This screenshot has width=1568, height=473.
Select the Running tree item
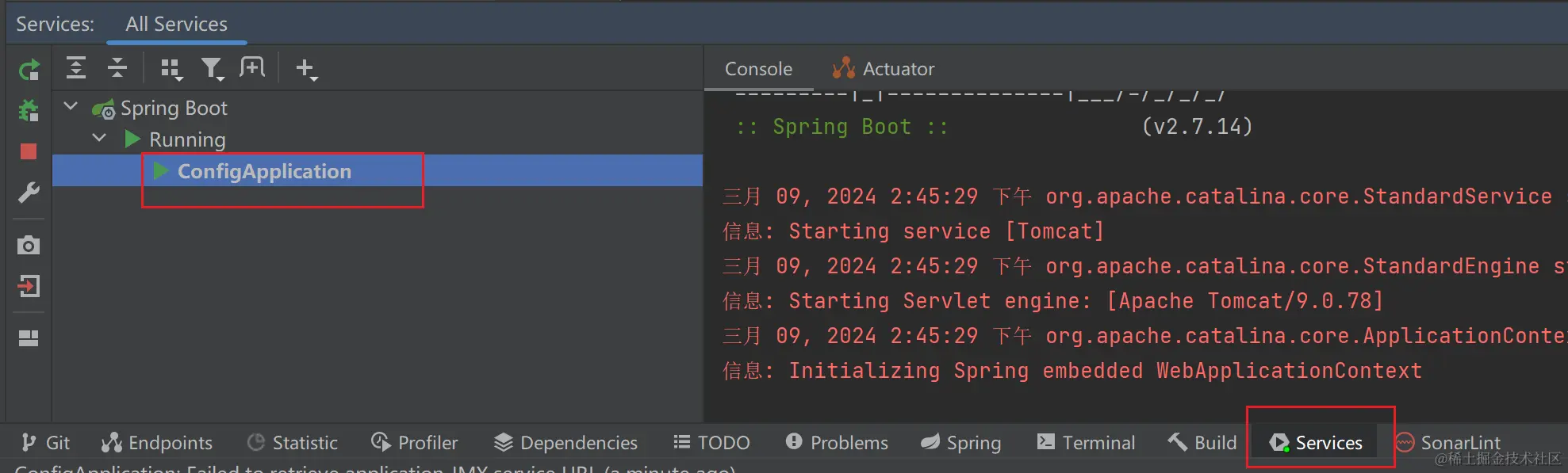[187, 139]
